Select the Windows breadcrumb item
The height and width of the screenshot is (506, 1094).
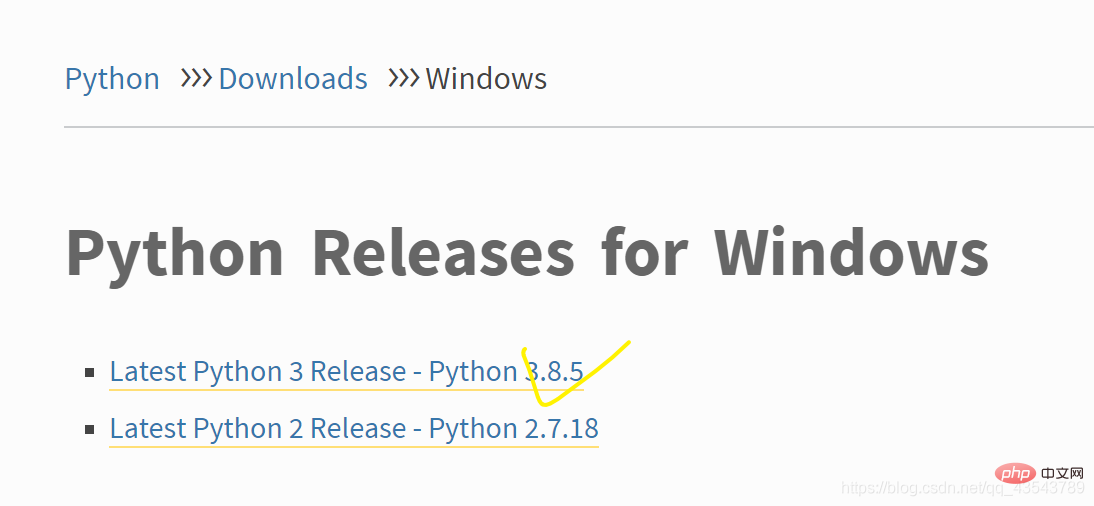[x=486, y=79]
